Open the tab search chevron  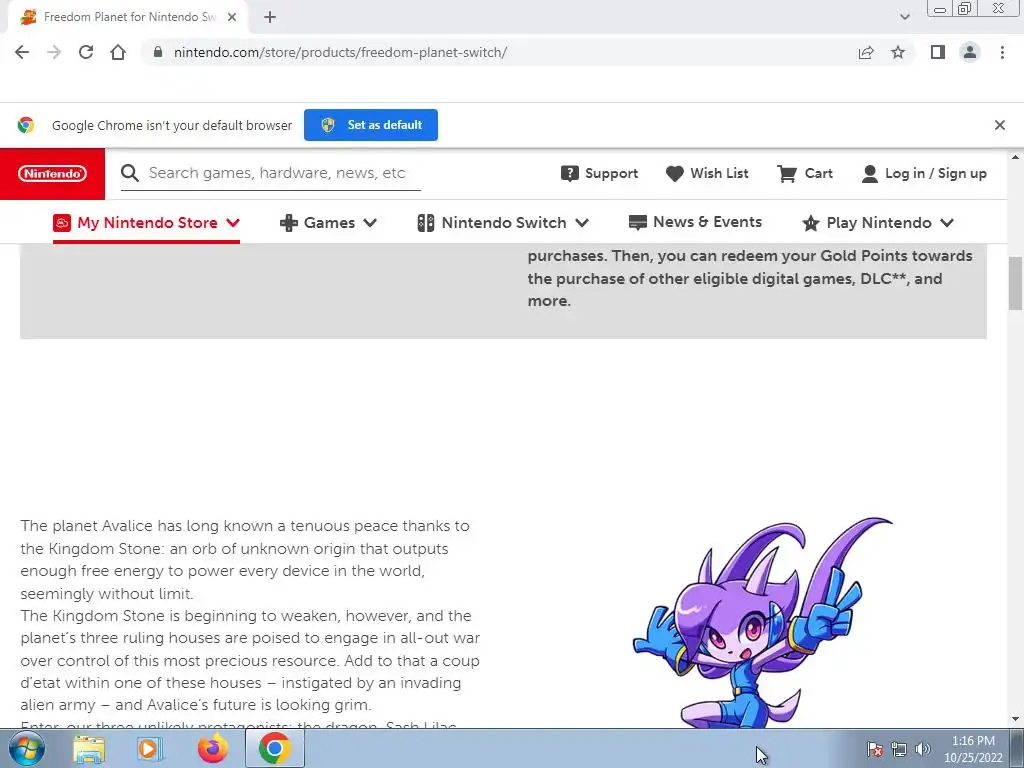(x=904, y=17)
